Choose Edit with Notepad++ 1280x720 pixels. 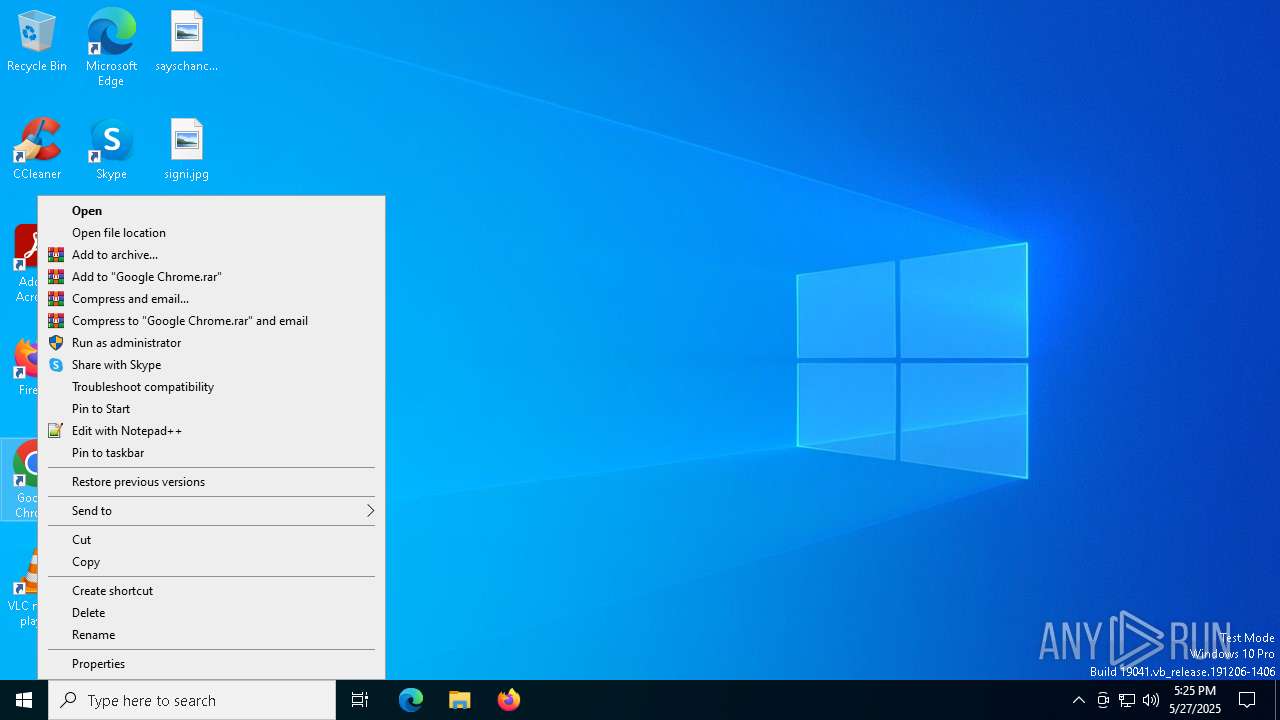point(211,431)
